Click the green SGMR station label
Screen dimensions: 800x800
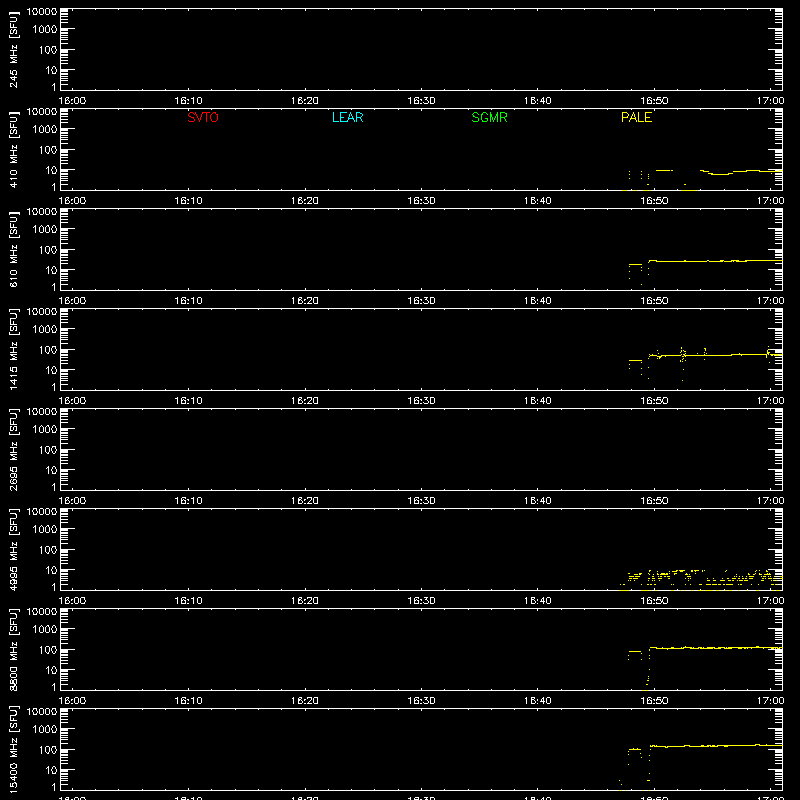point(489,117)
